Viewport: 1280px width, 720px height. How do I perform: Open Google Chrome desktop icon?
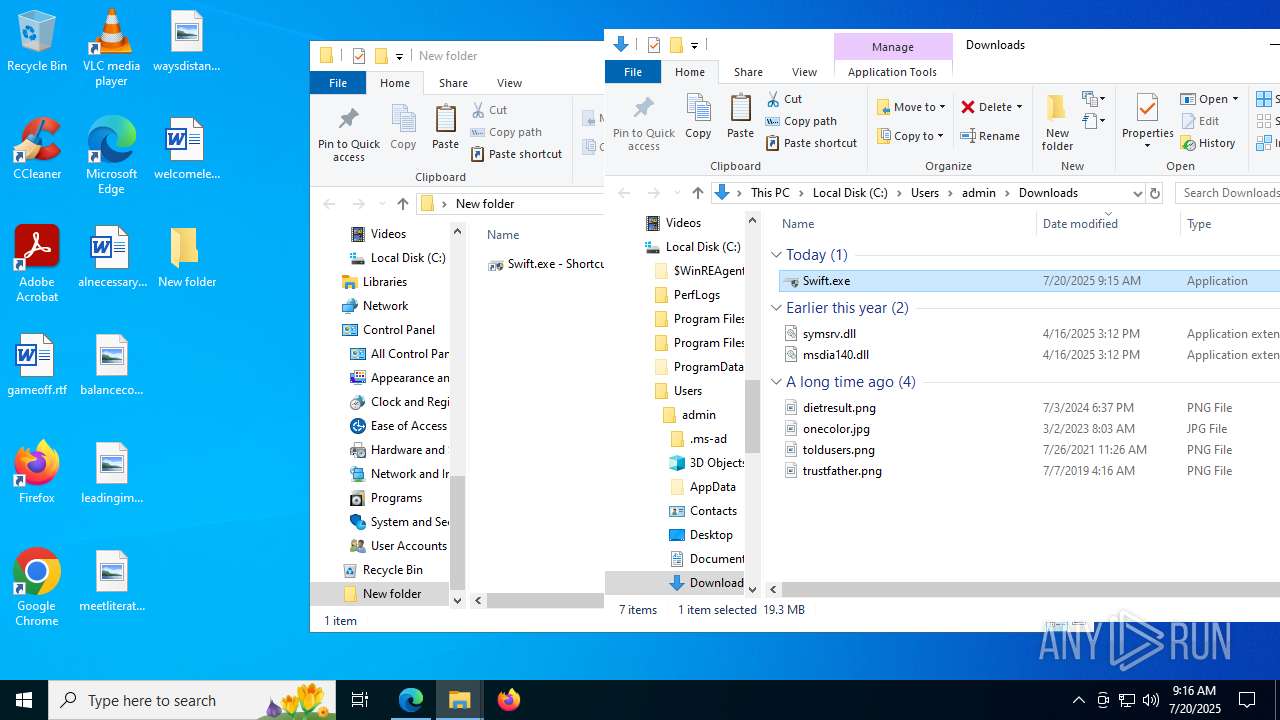(37, 588)
